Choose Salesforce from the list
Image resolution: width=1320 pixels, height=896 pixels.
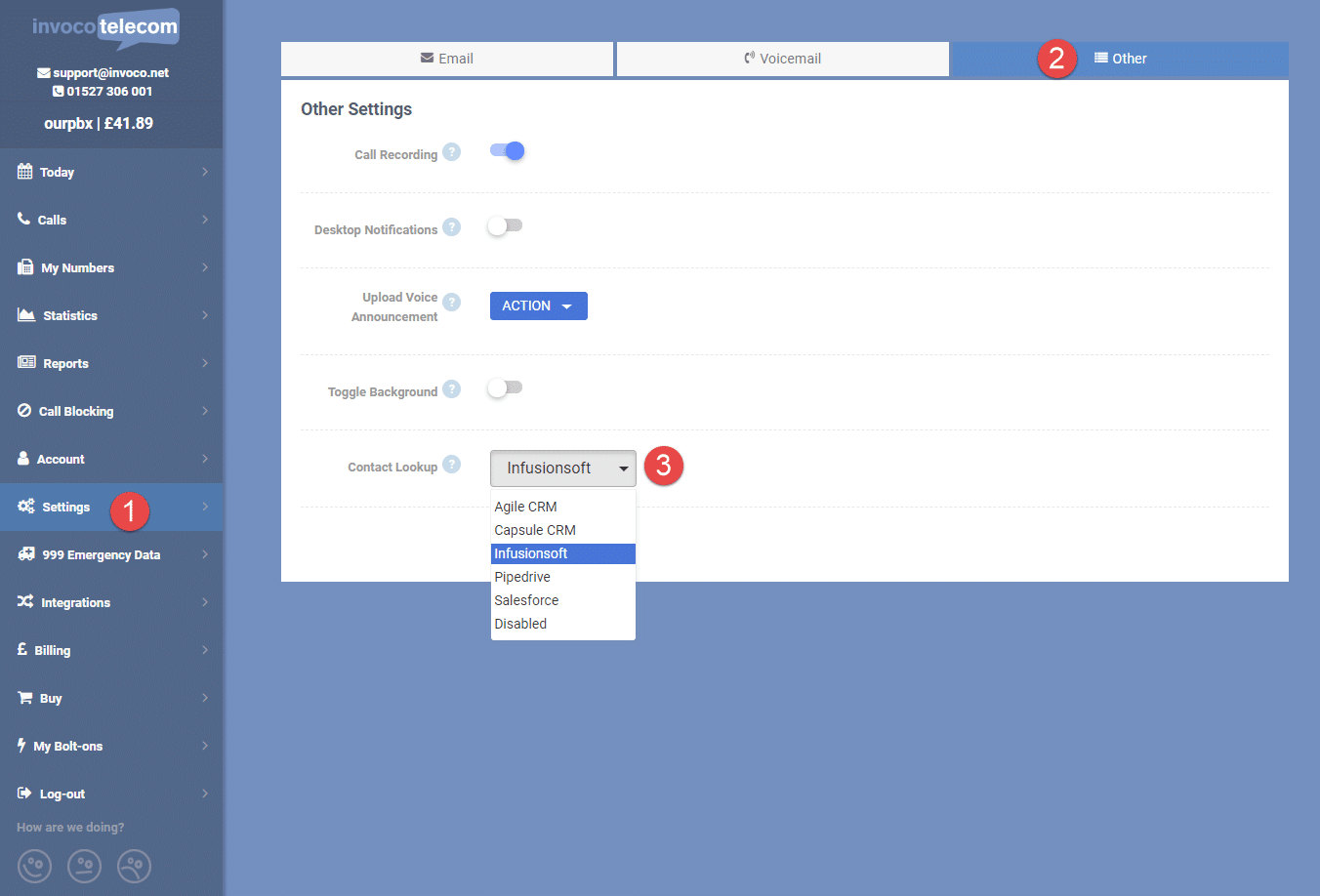[x=563, y=600]
